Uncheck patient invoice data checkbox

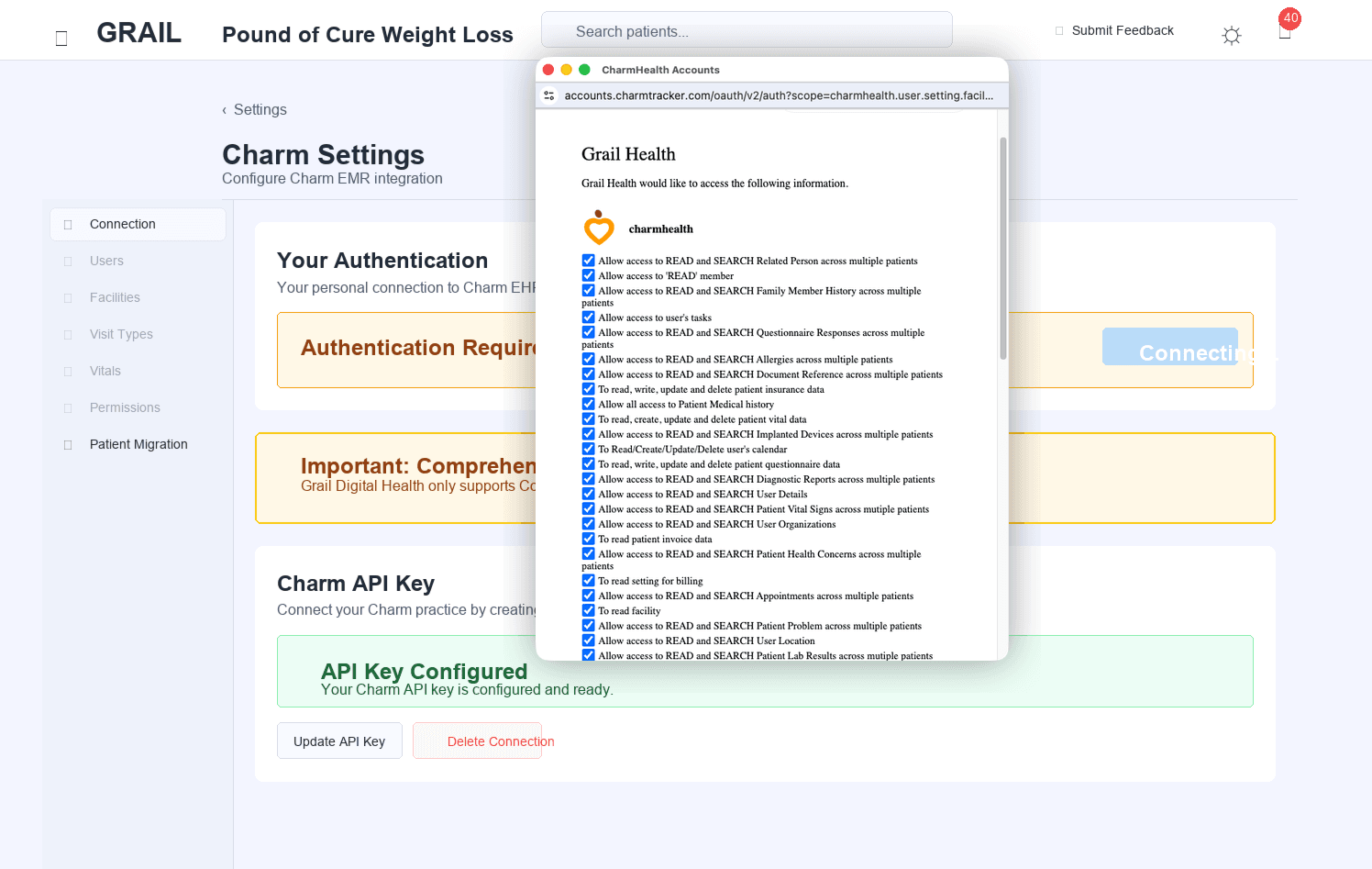pos(589,539)
